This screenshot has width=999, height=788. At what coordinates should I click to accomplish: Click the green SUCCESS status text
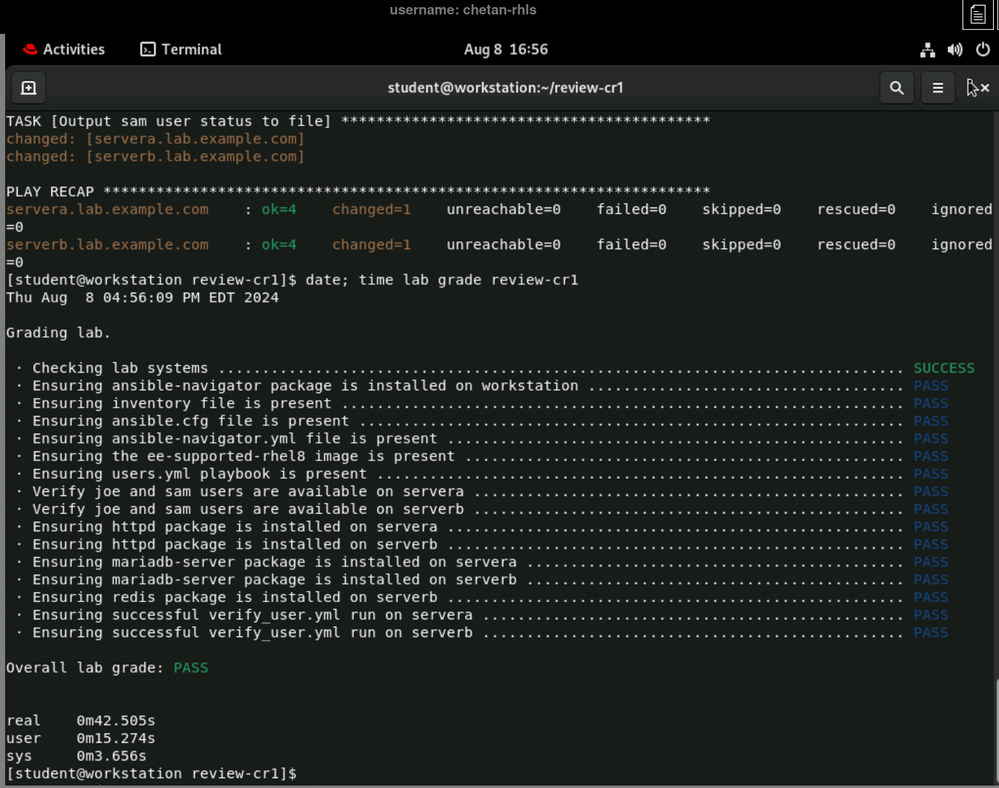(x=943, y=368)
